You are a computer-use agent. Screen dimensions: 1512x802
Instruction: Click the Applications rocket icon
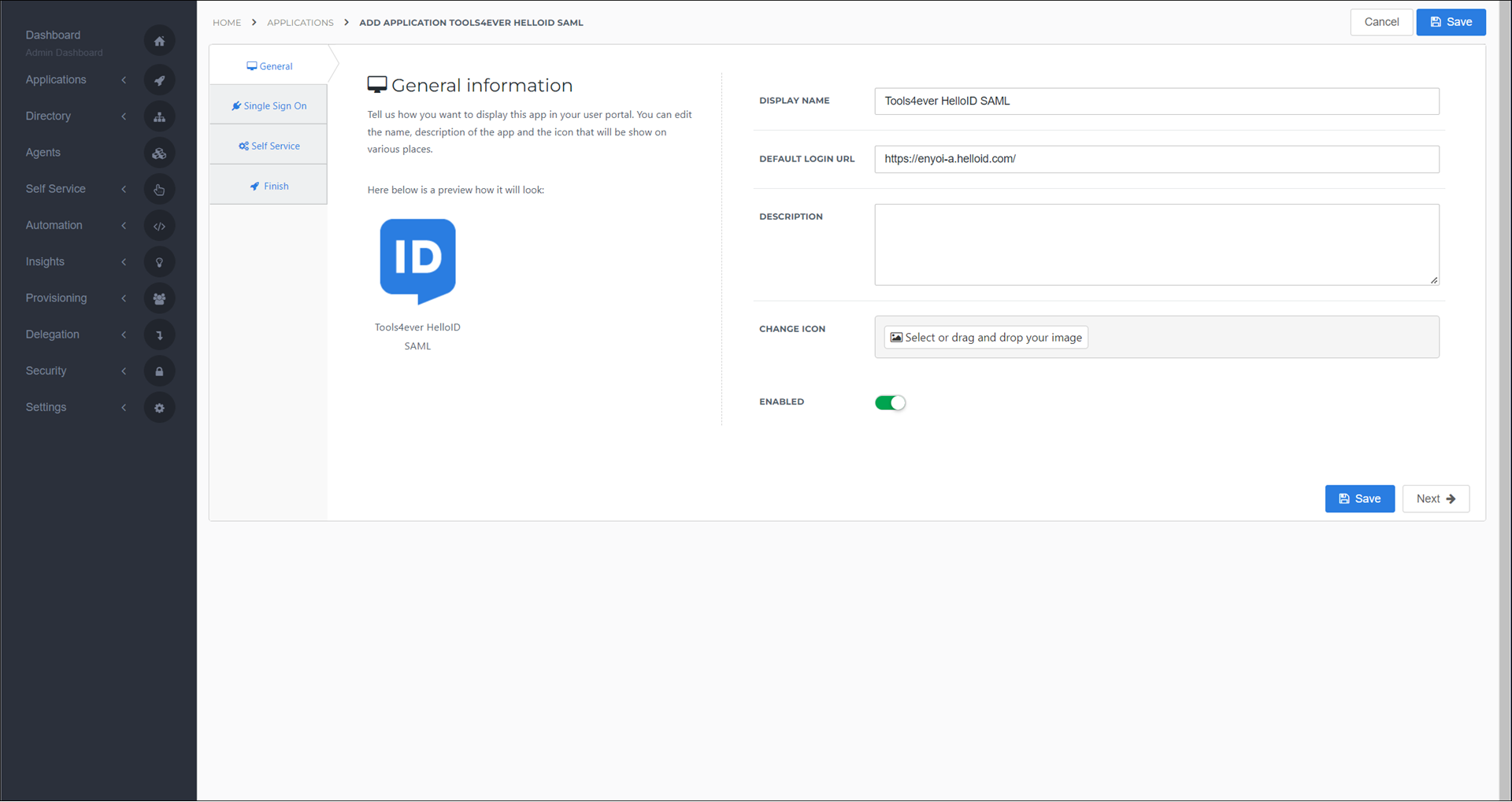[x=159, y=80]
